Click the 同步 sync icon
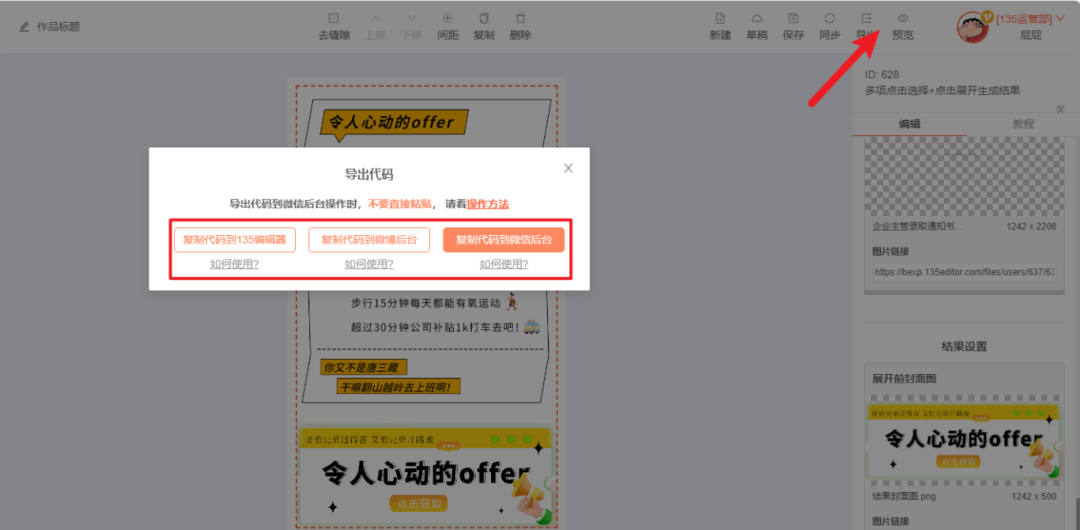Screen dimensions: 1080x530 pyautogui.click(x=830, y=19)
